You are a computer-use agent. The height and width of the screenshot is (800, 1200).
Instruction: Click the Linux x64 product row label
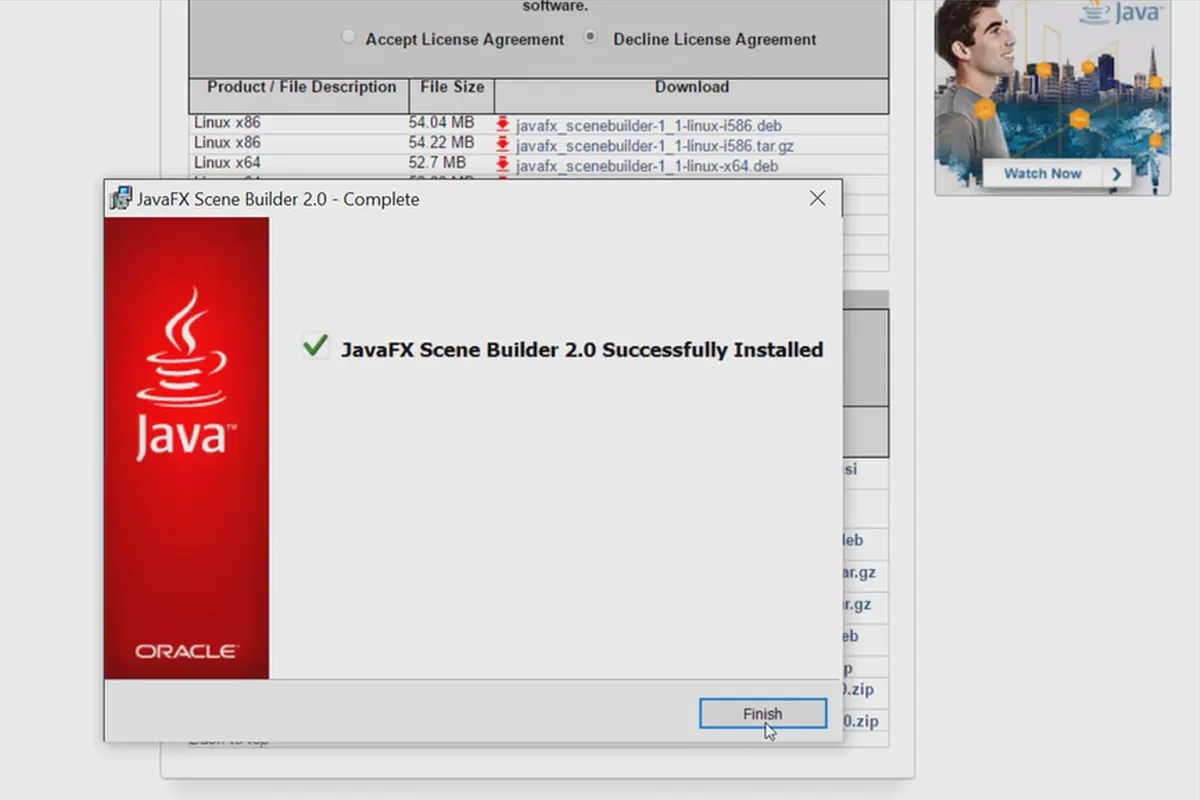(x=228, y=162)
